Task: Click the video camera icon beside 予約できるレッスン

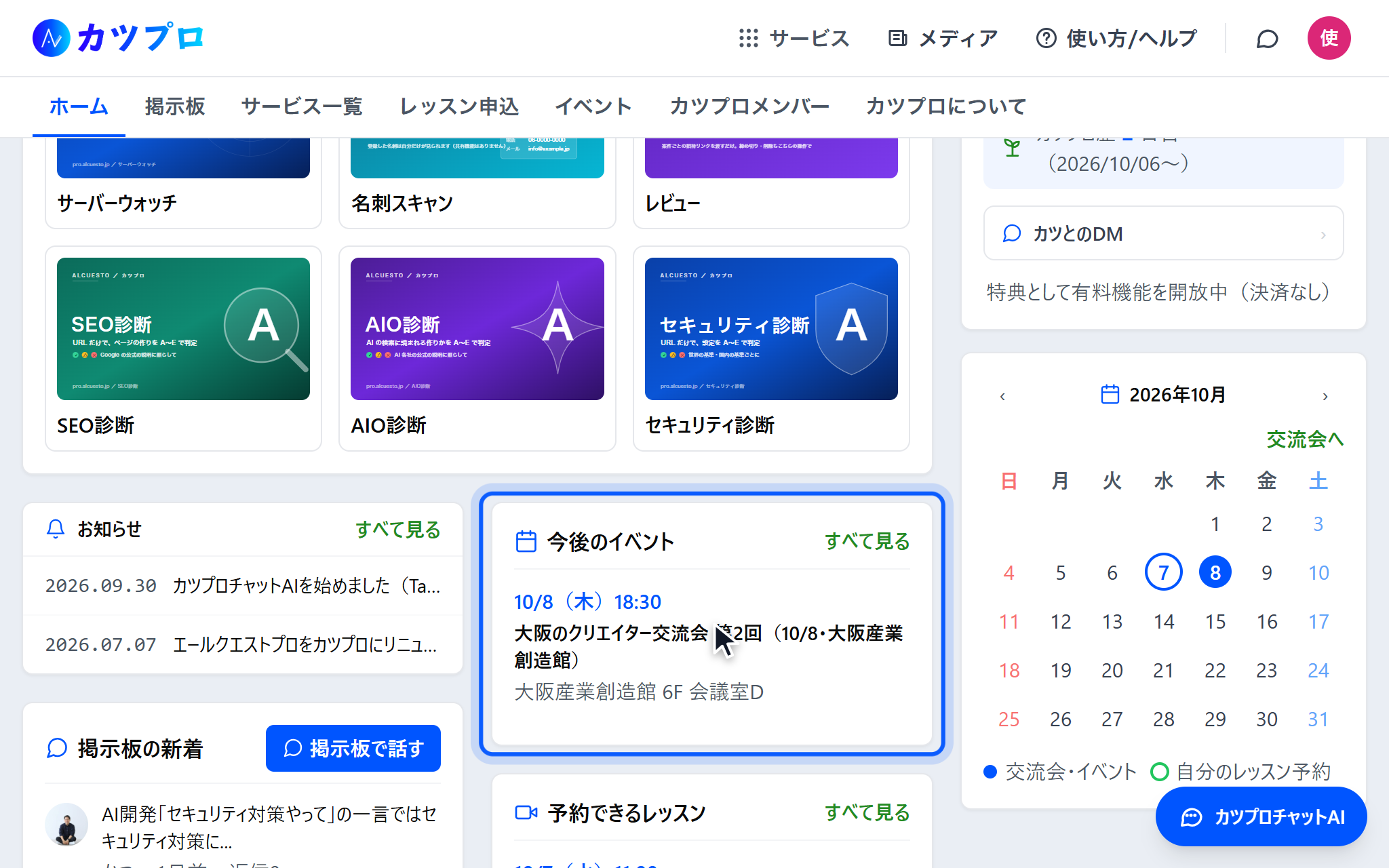Action: [526, 812]
